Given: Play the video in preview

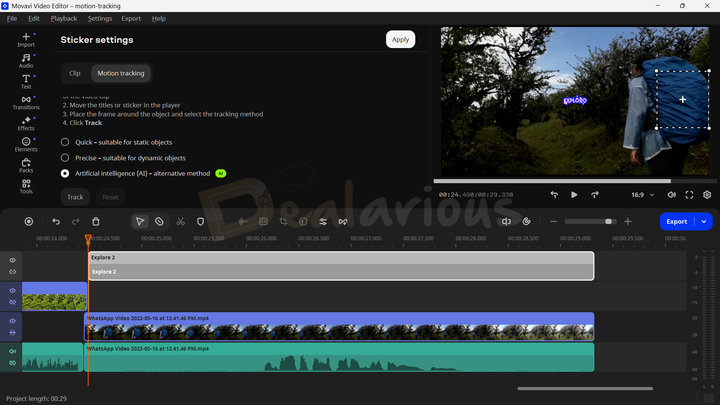Looking at the screenshot, I should [x=574, y=194].
